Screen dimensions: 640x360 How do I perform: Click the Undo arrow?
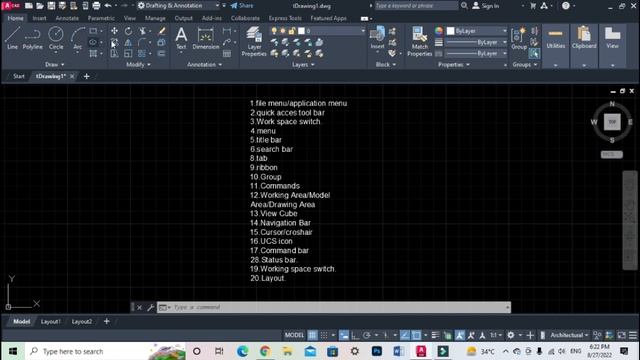(x=108, y=6)
